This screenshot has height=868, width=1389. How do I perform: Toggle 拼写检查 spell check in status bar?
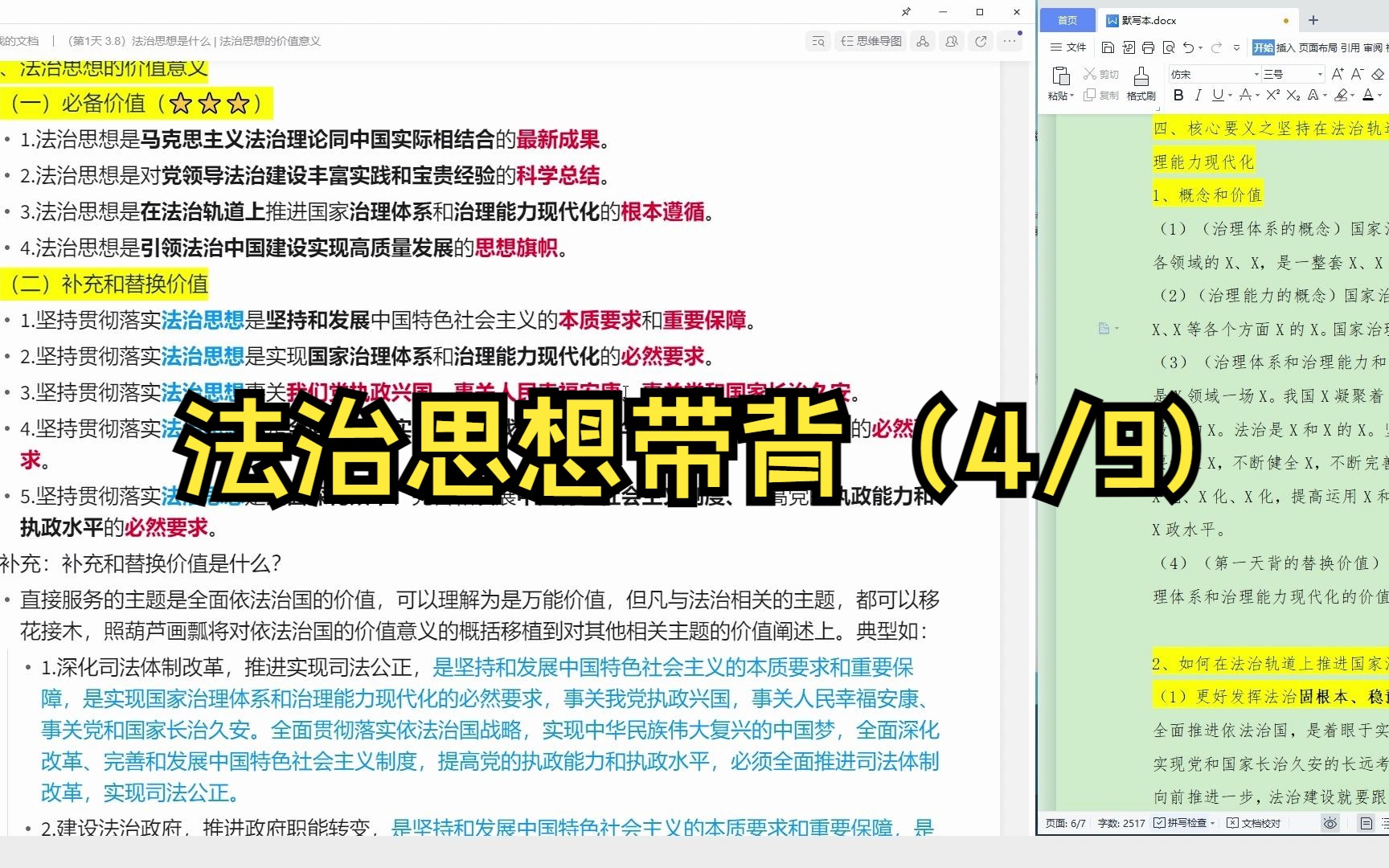[x=1181, y=823]
